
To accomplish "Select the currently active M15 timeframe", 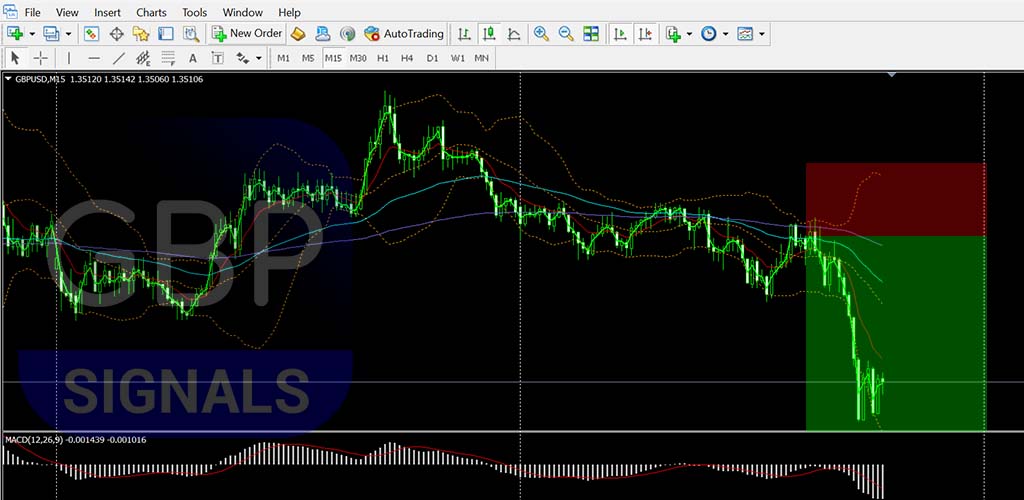I will click(x=333, y=58).
